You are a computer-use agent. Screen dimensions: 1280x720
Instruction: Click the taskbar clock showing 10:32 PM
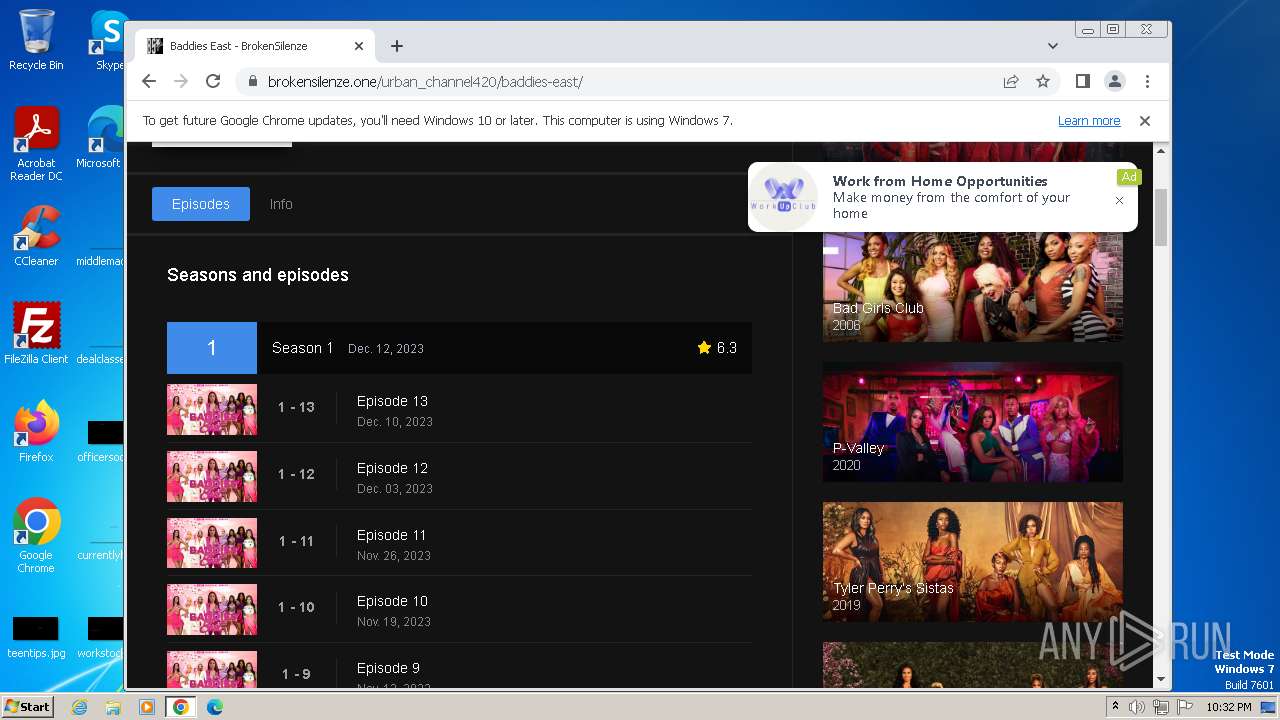tap(1229, 707)
